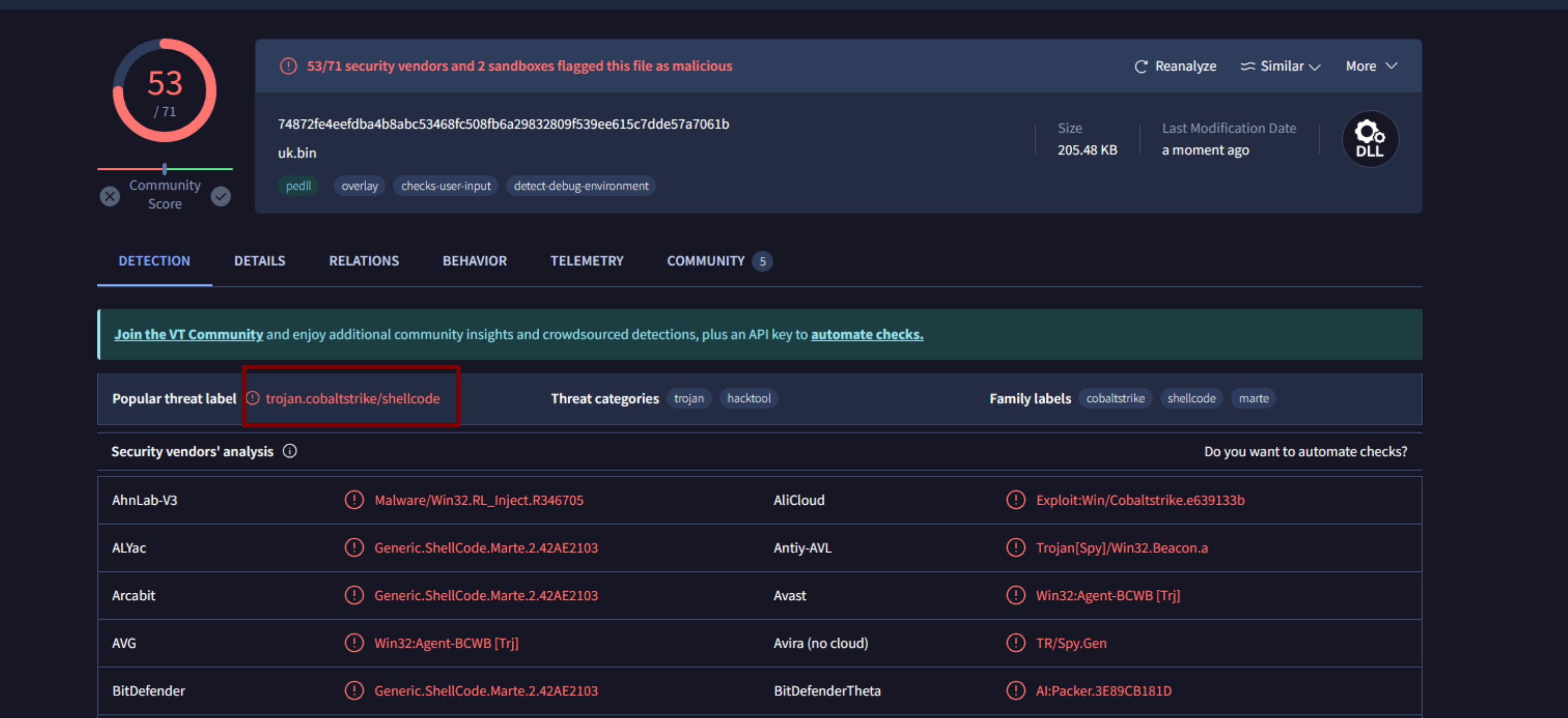Click the community score slider bar
Viewport: 1568px width, 718px height.
point(164,169)
